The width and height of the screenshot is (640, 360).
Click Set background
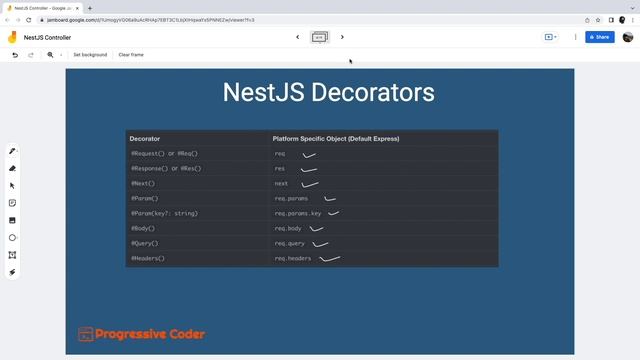90,55
